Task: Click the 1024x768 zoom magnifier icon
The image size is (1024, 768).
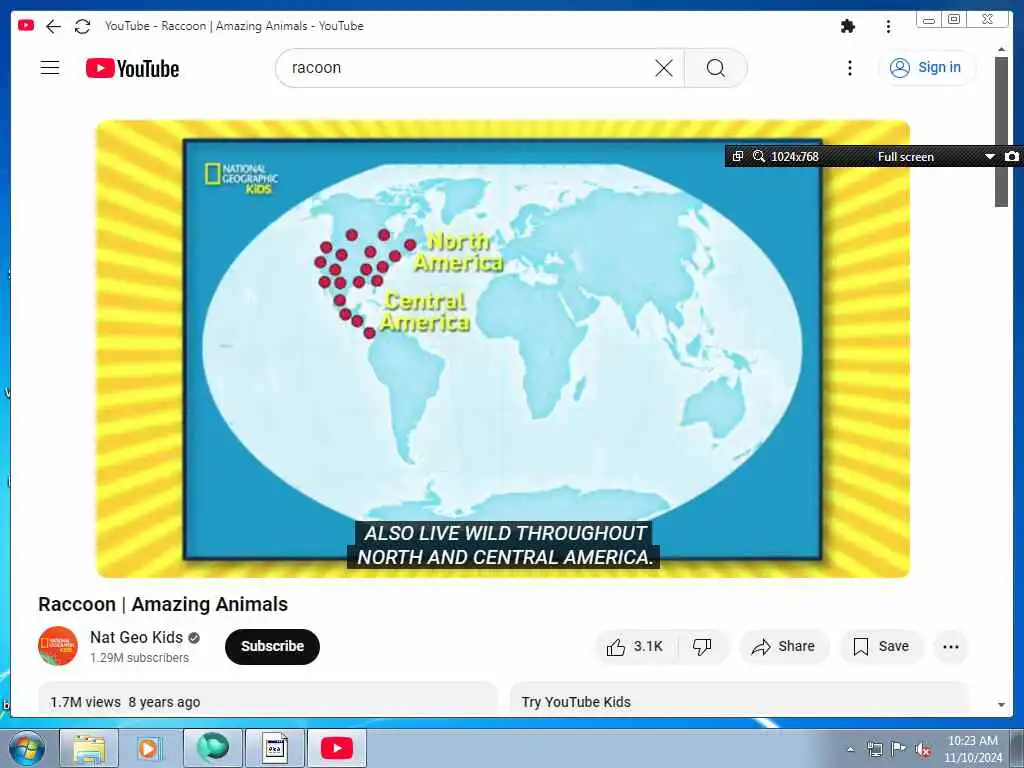Action: (x=759, y=156)
